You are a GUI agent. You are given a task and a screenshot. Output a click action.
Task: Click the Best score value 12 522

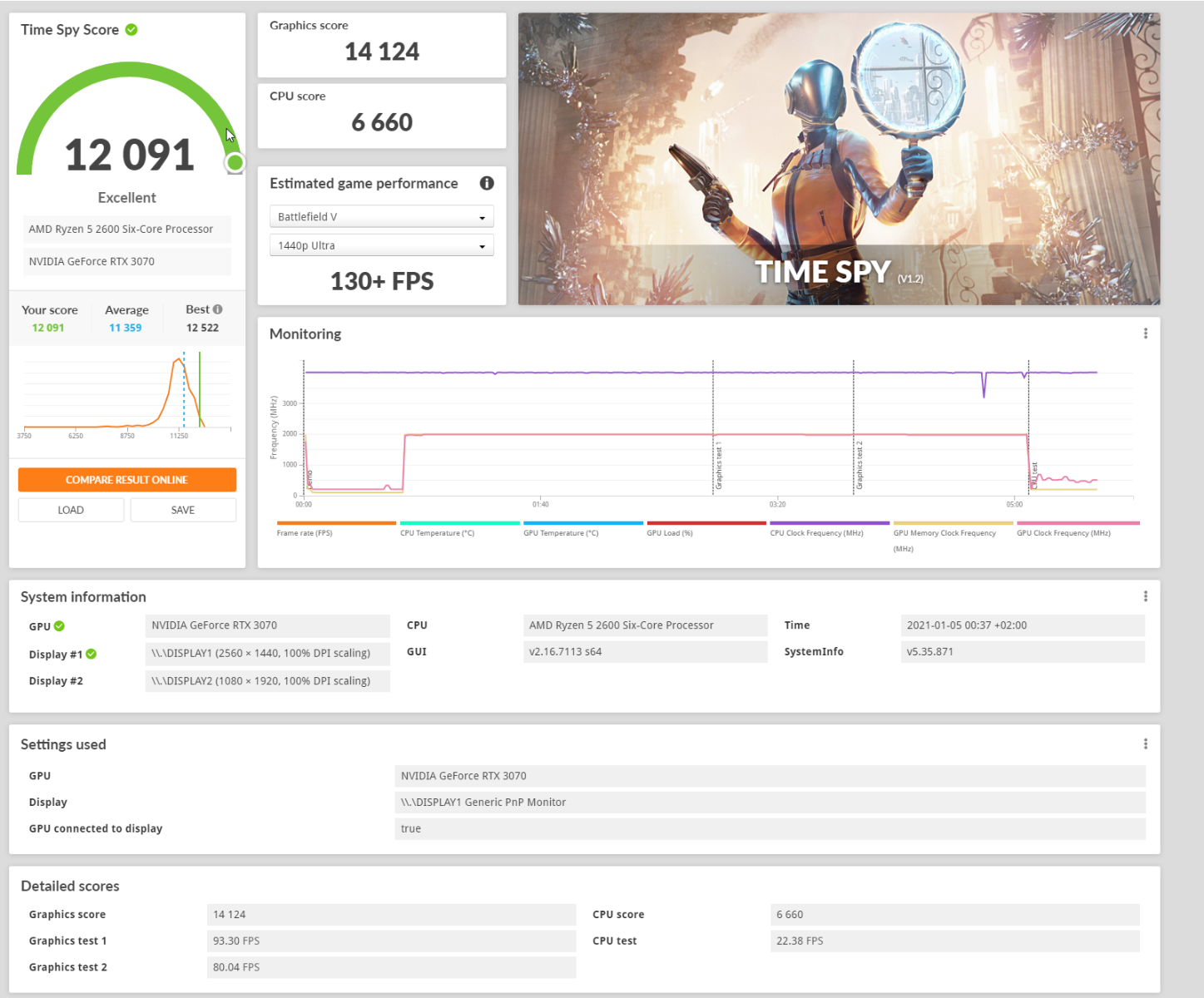202,328
